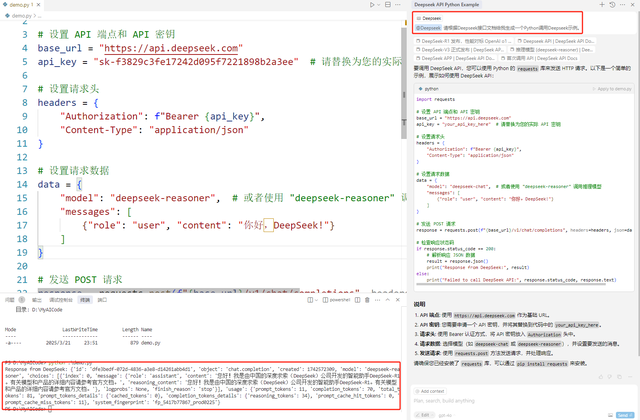The image size is (640, 420).
Task: Start a new chat with the plus icon
Action: (602, 4)
